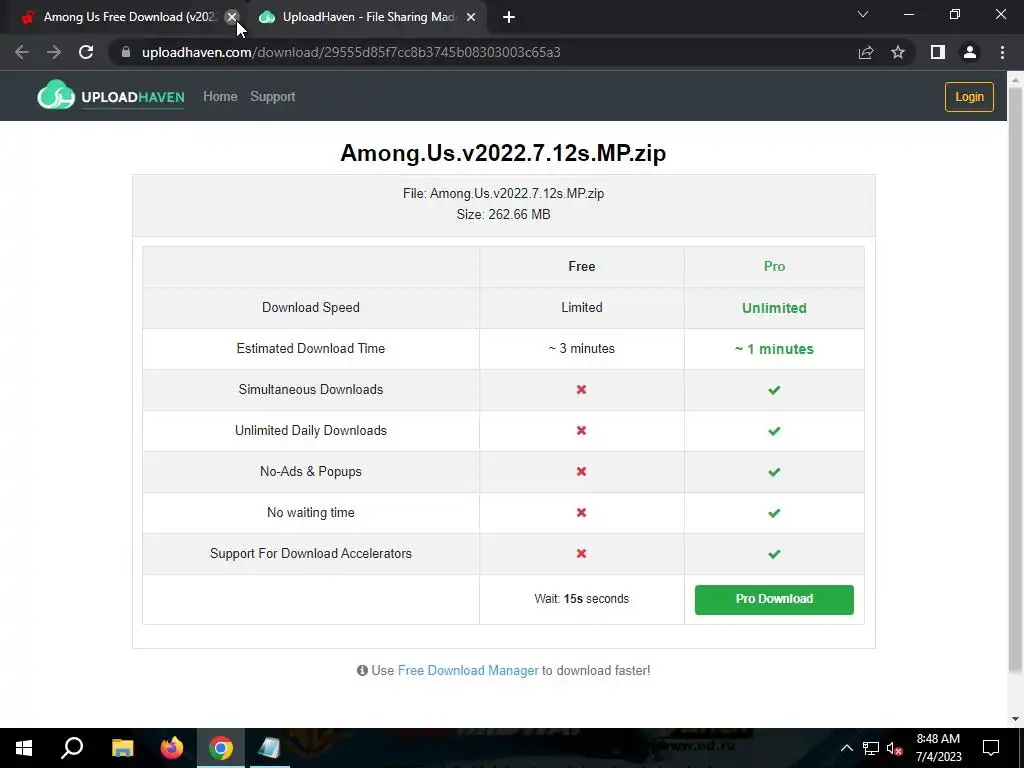Click the share page icon in address bar
Screen dimensions: 1024x768
click(866, 52)
